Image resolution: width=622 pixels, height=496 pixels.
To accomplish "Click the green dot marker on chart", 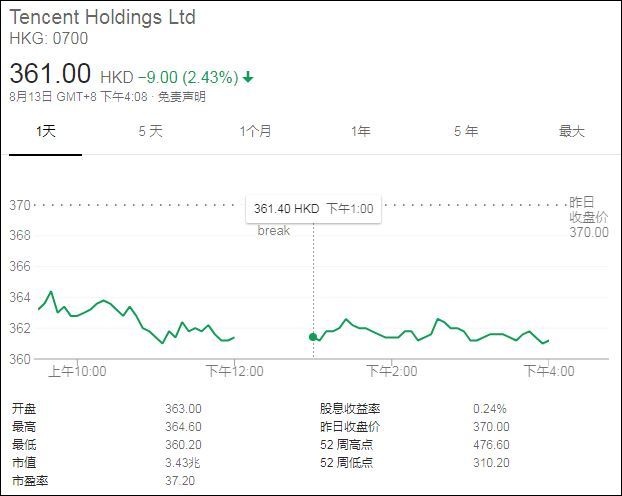I will (313, 337).
